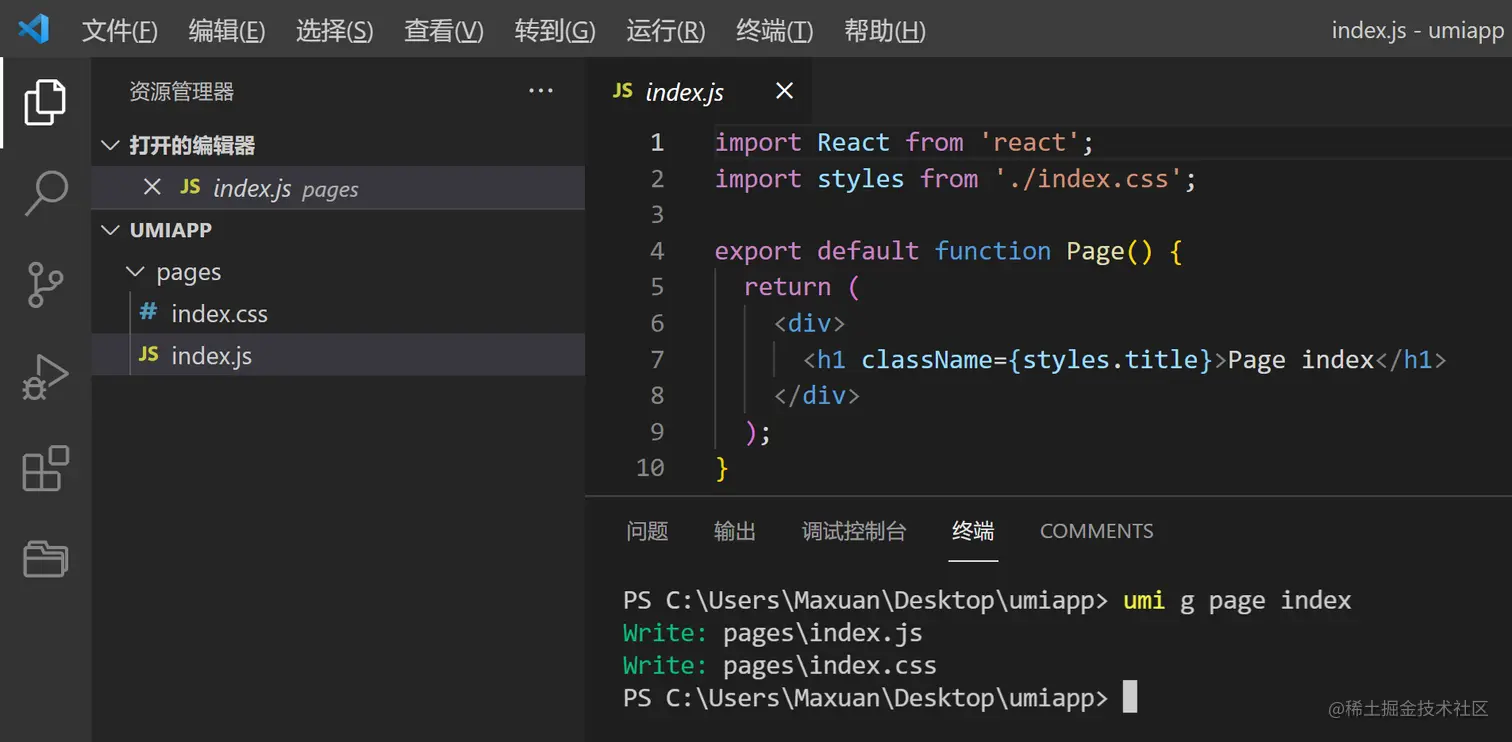Viewport: 1512px width, 742px height.
Task: Open the 查看(V) menu
Action: 444,31
